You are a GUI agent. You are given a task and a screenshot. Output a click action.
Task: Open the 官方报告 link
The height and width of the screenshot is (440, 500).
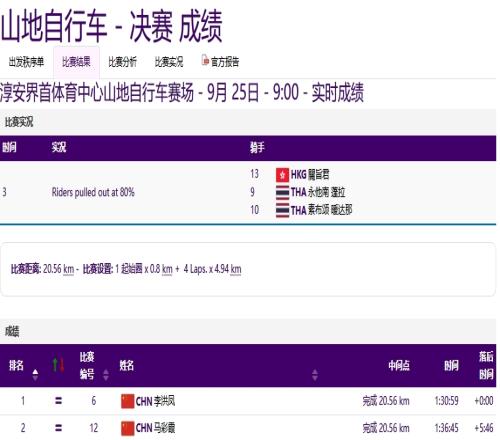point(225,62)
